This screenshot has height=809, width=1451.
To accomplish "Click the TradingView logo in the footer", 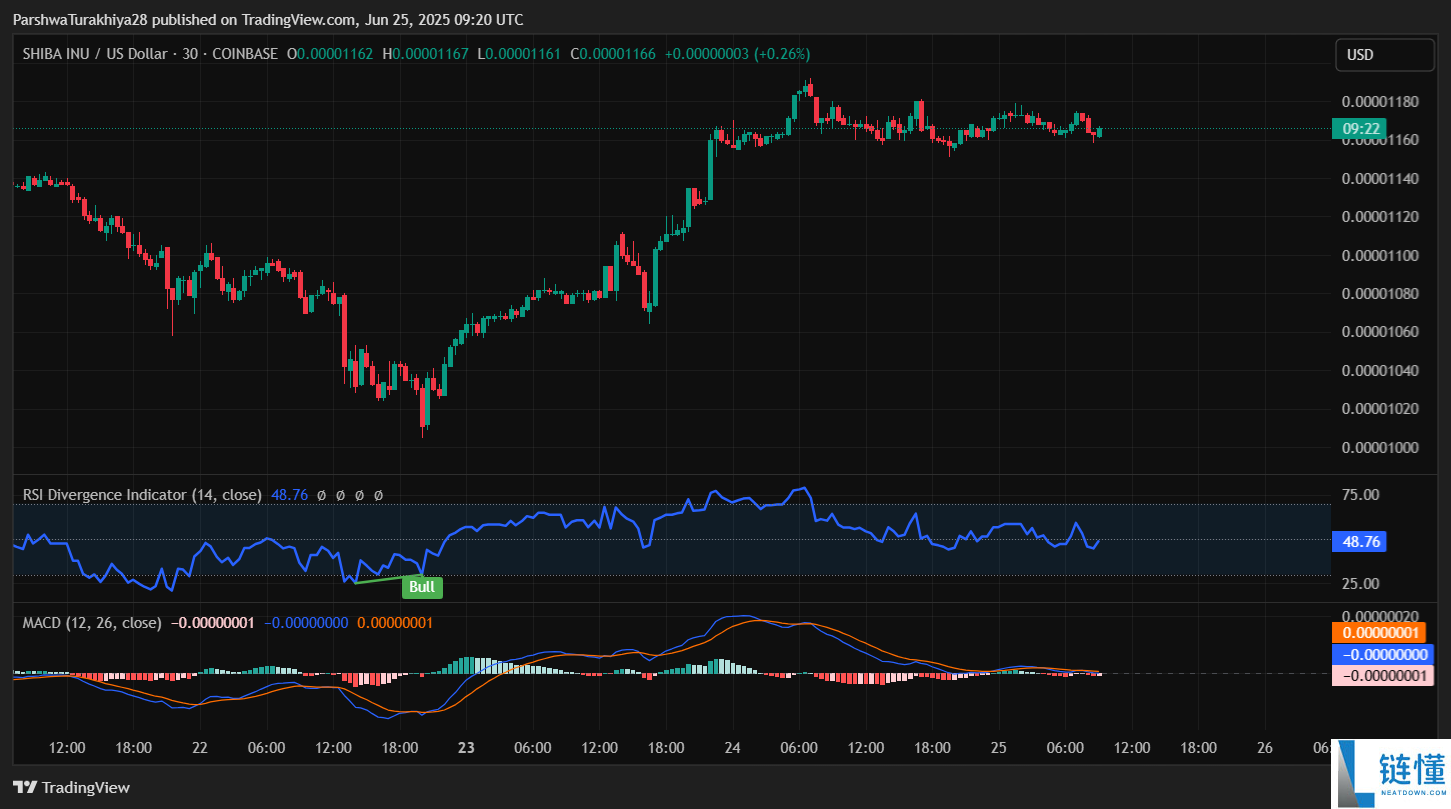I will (24, 787).
